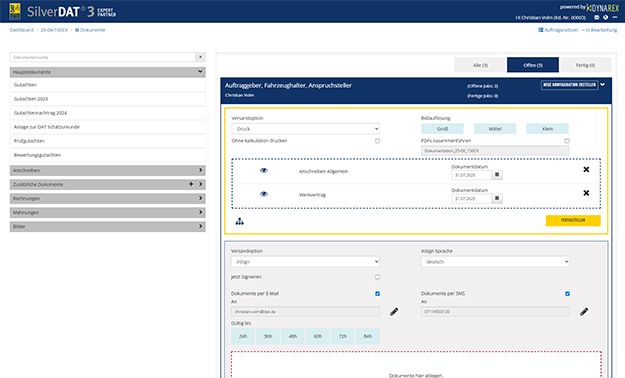The height and width of the screenshot is (378, 625).
Task: Select Groß image resolution
Action: pos(442,129)
